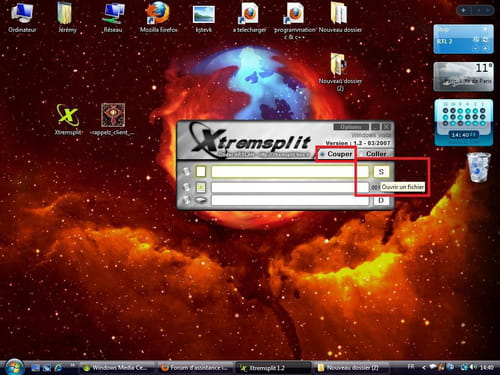
Task: Raise volume with radio gadget plus button
Action: pos(486,49)
